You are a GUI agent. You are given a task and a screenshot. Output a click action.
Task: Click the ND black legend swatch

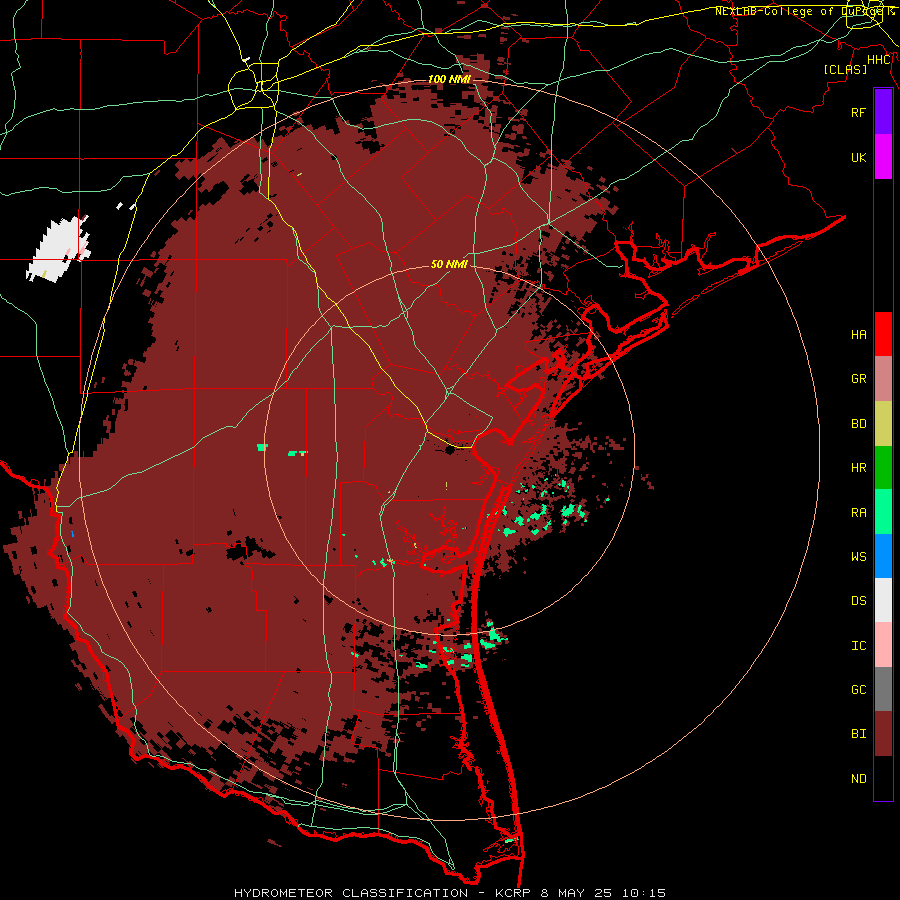click(883, 778)
